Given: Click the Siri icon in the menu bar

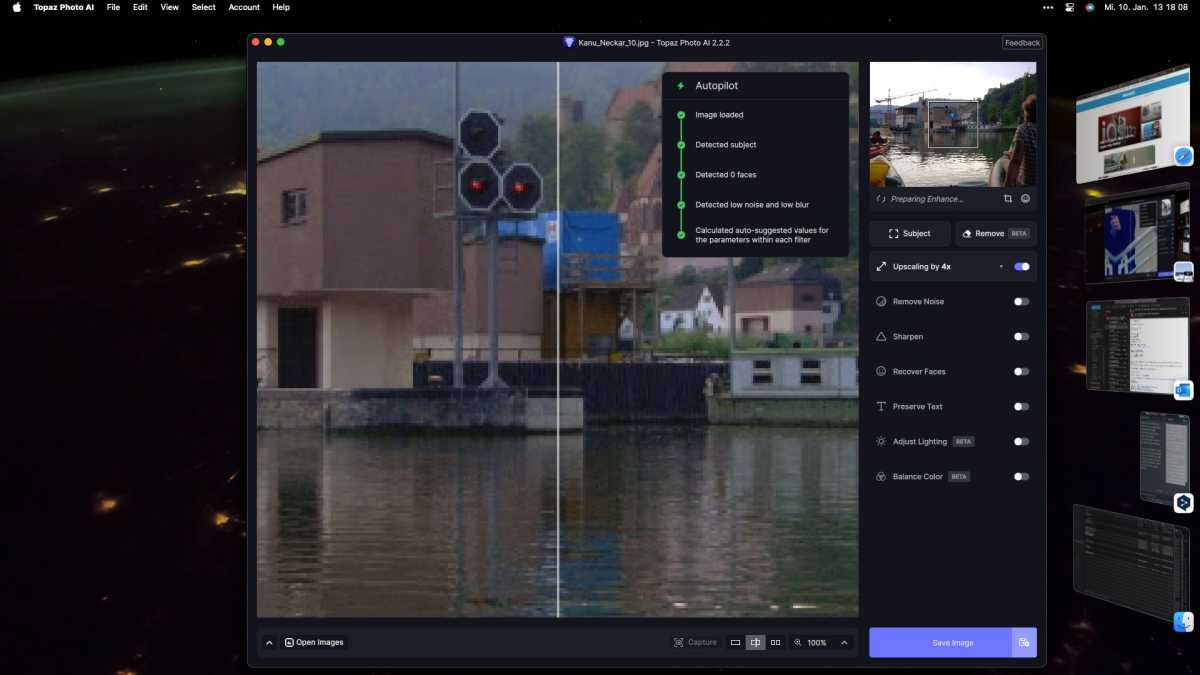Looking at the screenshot, I should [1089, 7].
